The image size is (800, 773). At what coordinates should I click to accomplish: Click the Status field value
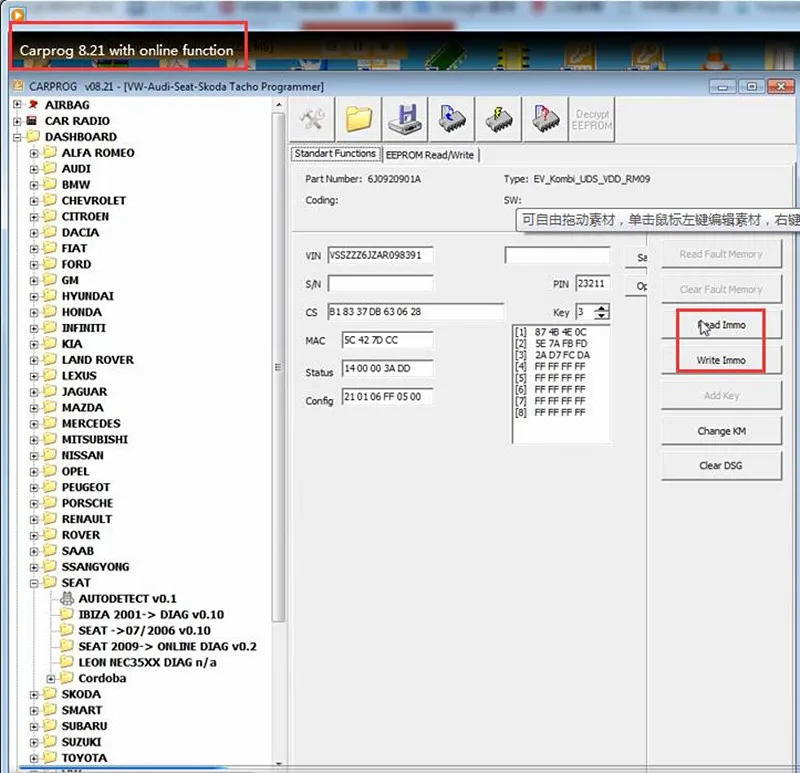pyautogui.click(x=388, y=368)
